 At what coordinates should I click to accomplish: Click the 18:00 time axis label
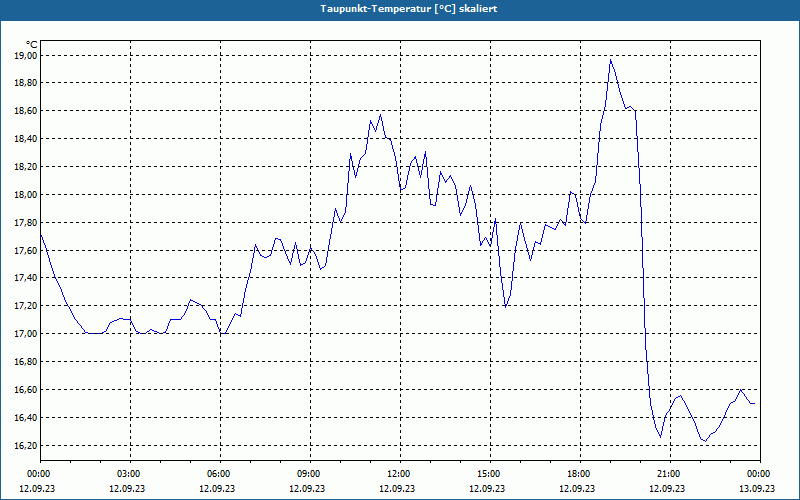pyautogui.click(x=581, y=474)
